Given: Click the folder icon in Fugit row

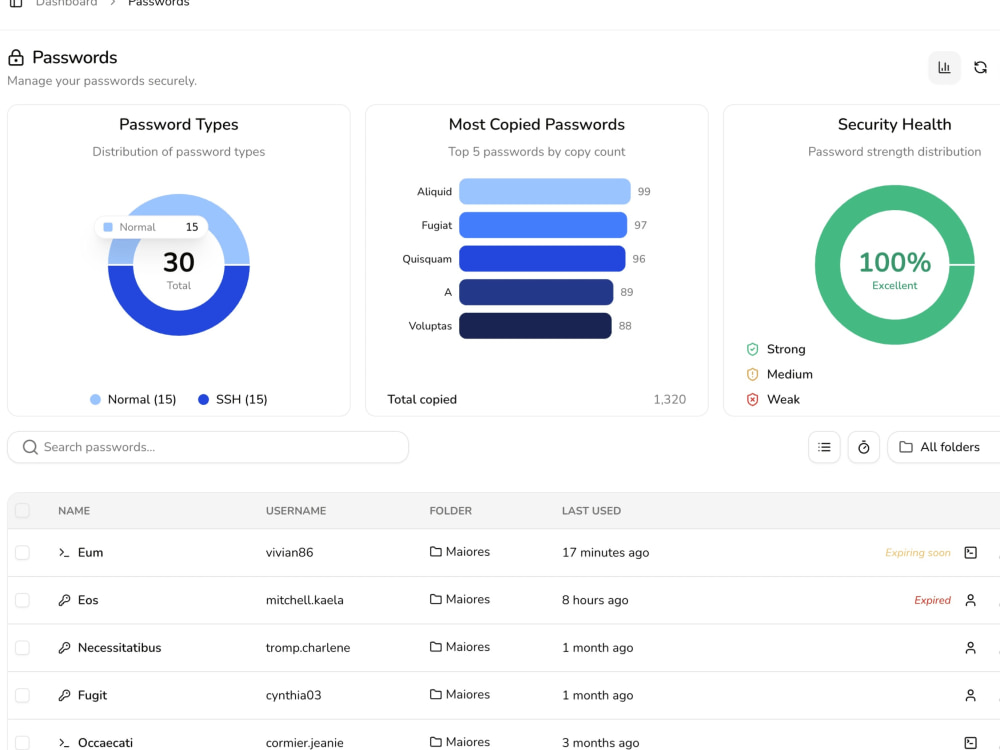Looking at the screenshot, I should click(436, 695).
